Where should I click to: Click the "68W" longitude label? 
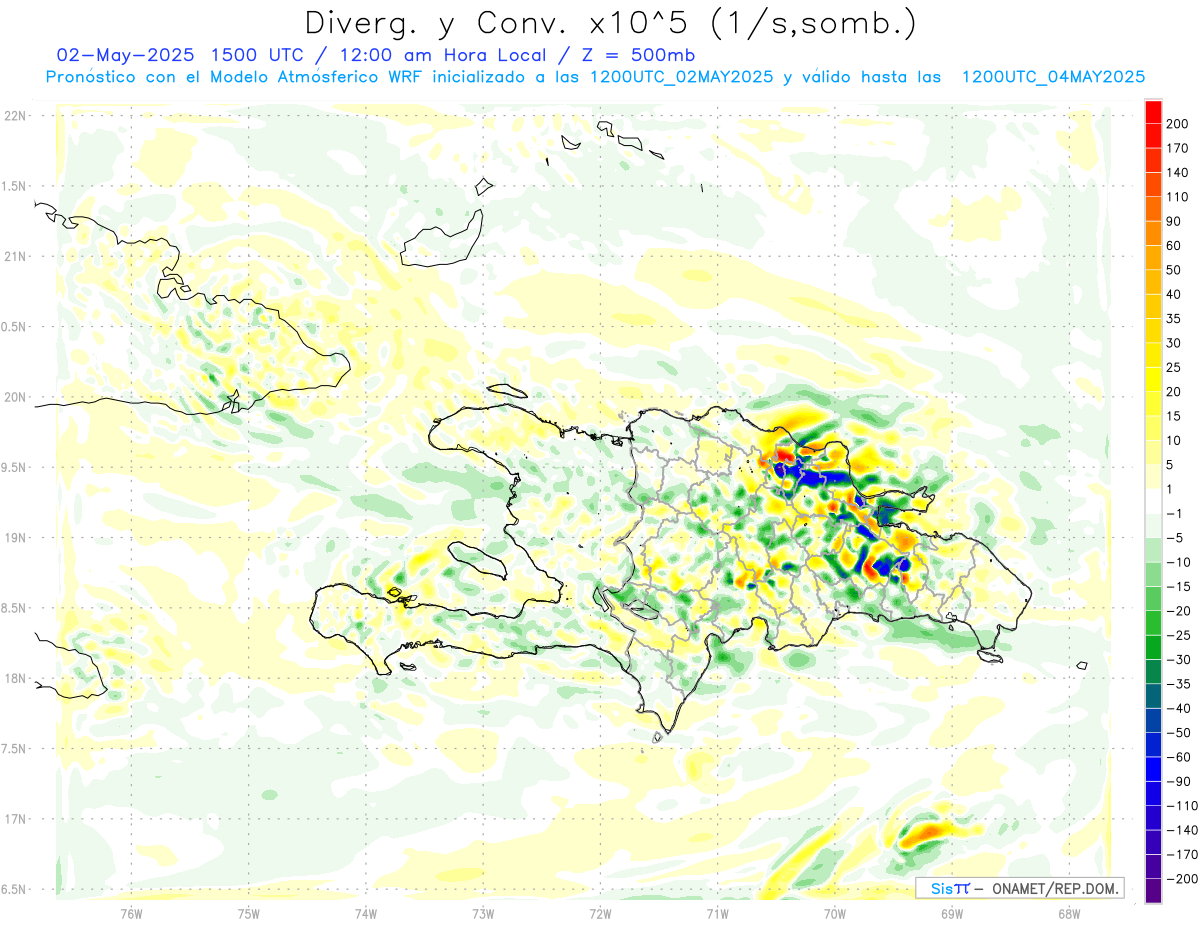[1069, 914]
